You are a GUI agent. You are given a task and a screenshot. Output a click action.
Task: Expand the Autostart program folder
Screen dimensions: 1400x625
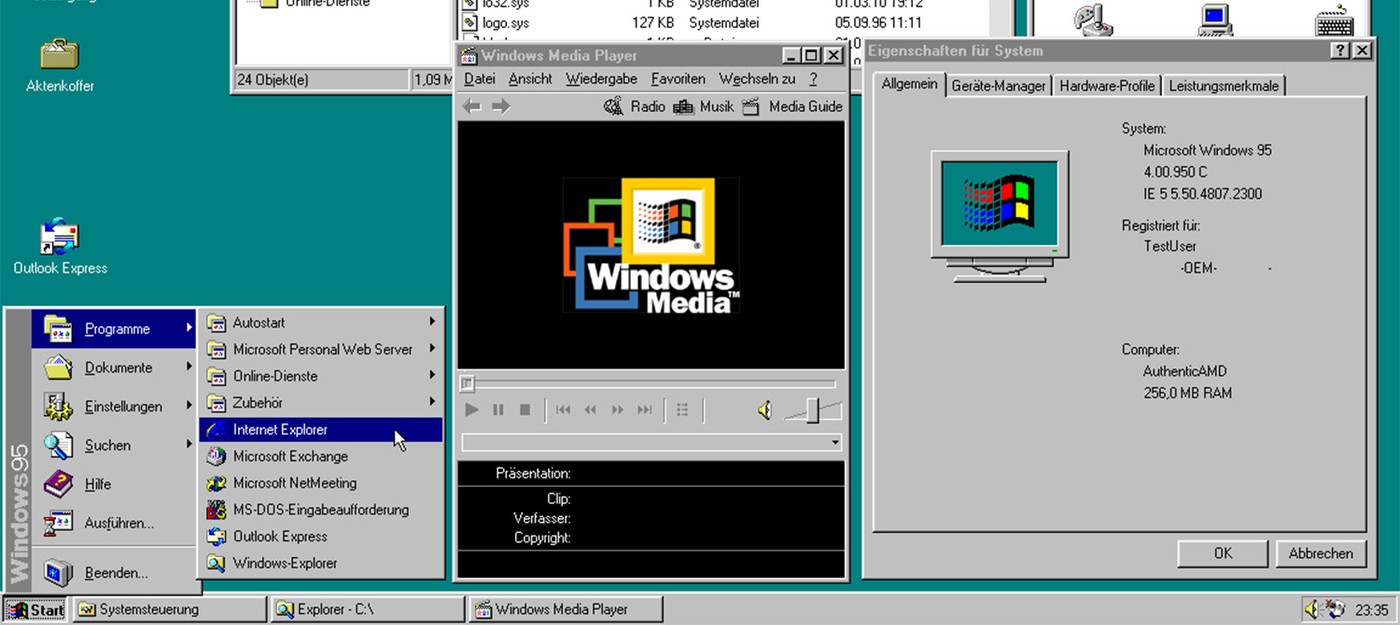tap(321, 322)
